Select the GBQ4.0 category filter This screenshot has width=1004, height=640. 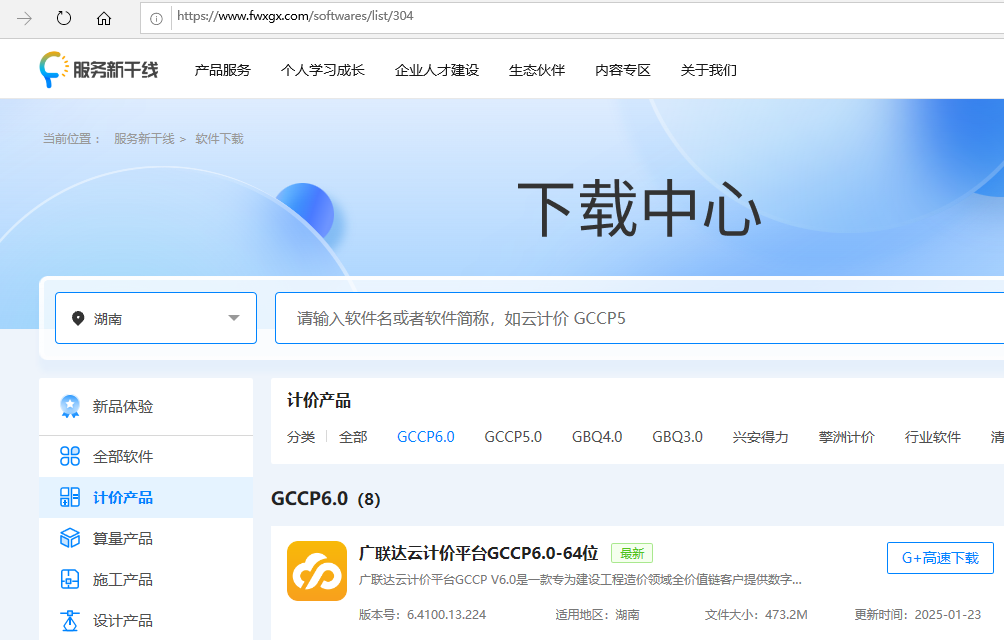coord(597,437)
